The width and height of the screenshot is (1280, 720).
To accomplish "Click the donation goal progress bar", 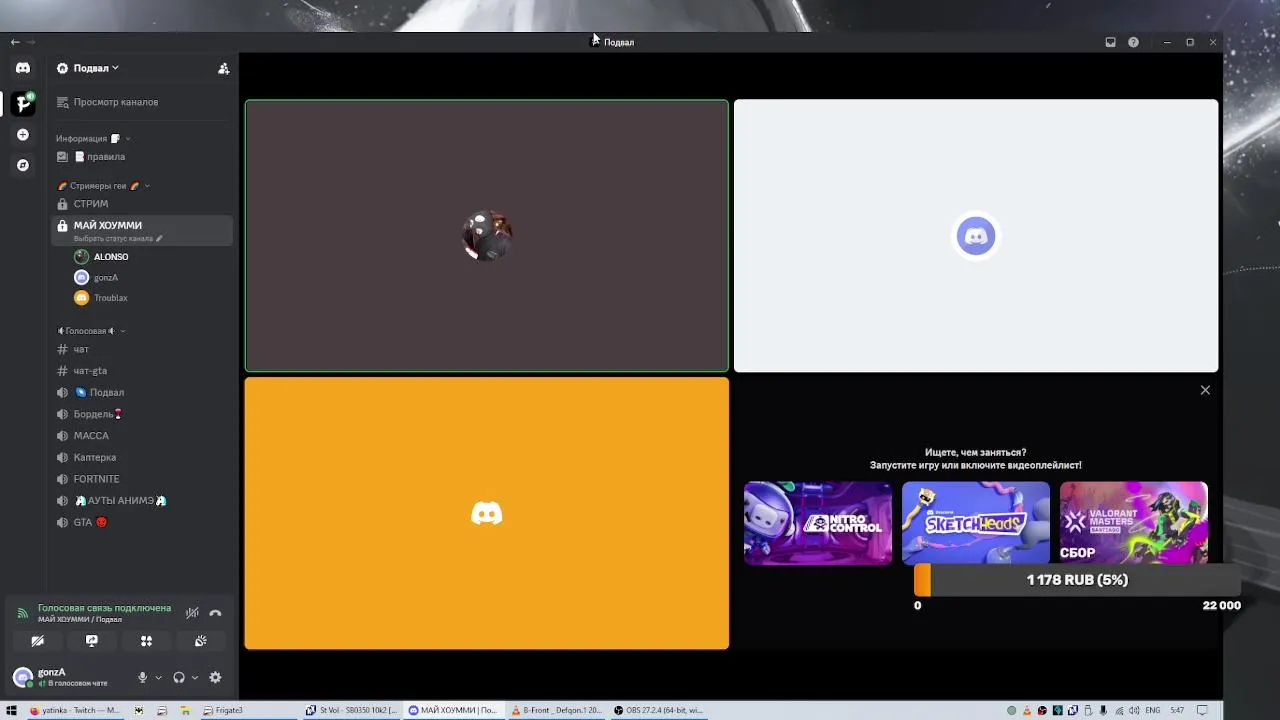I will click(1077, 580).
